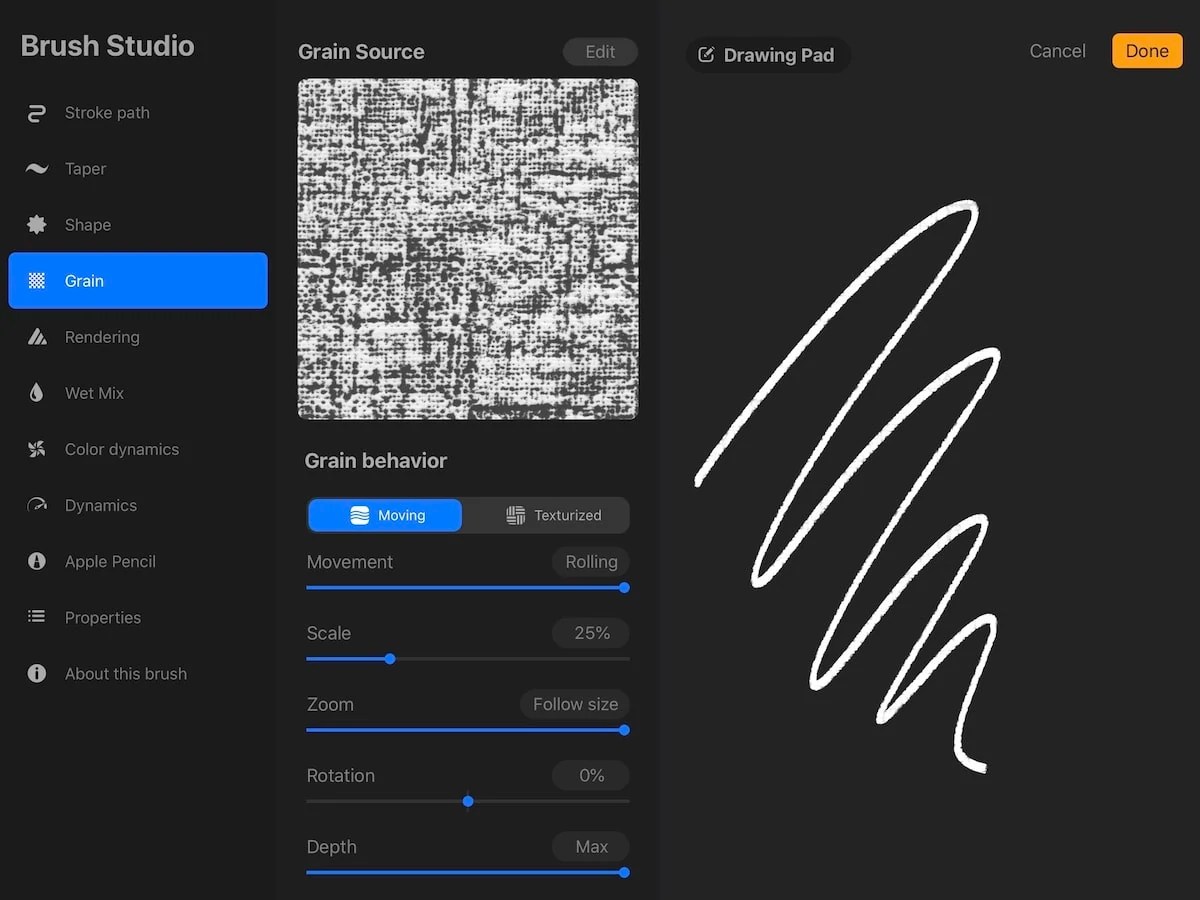This screenshot has width=1200, height=900.
Task: Switch grain behavior to Texturized
Action: pos(547,515)
